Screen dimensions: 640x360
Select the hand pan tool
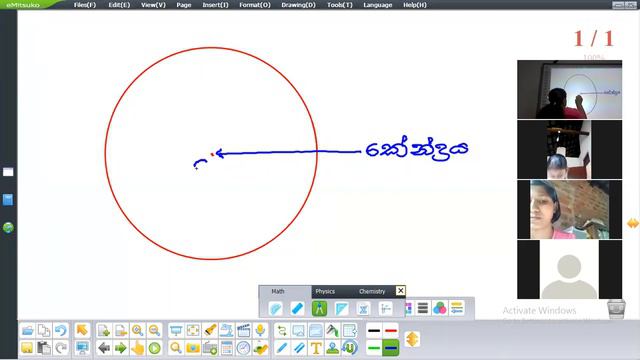138,348
